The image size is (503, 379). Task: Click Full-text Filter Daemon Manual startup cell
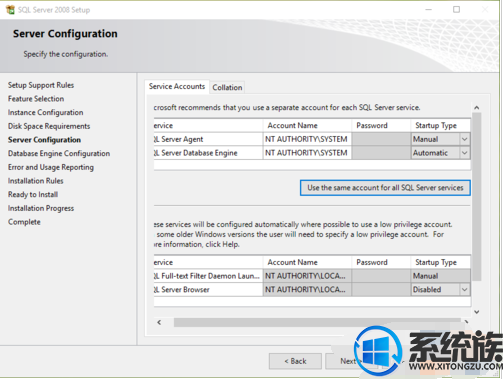click(x=441, y=276)
